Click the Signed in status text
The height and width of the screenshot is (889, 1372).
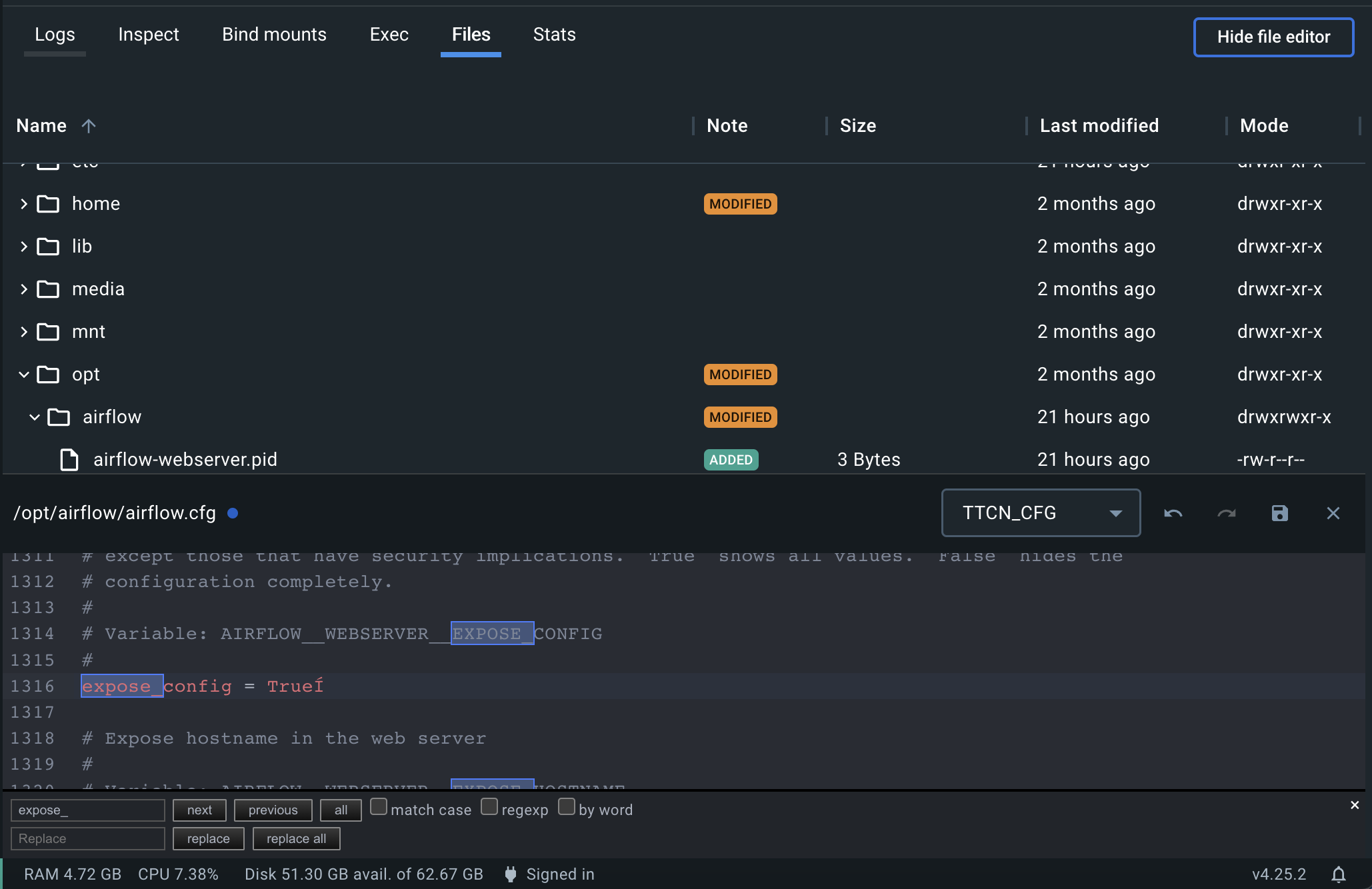(x=560, y=874)
